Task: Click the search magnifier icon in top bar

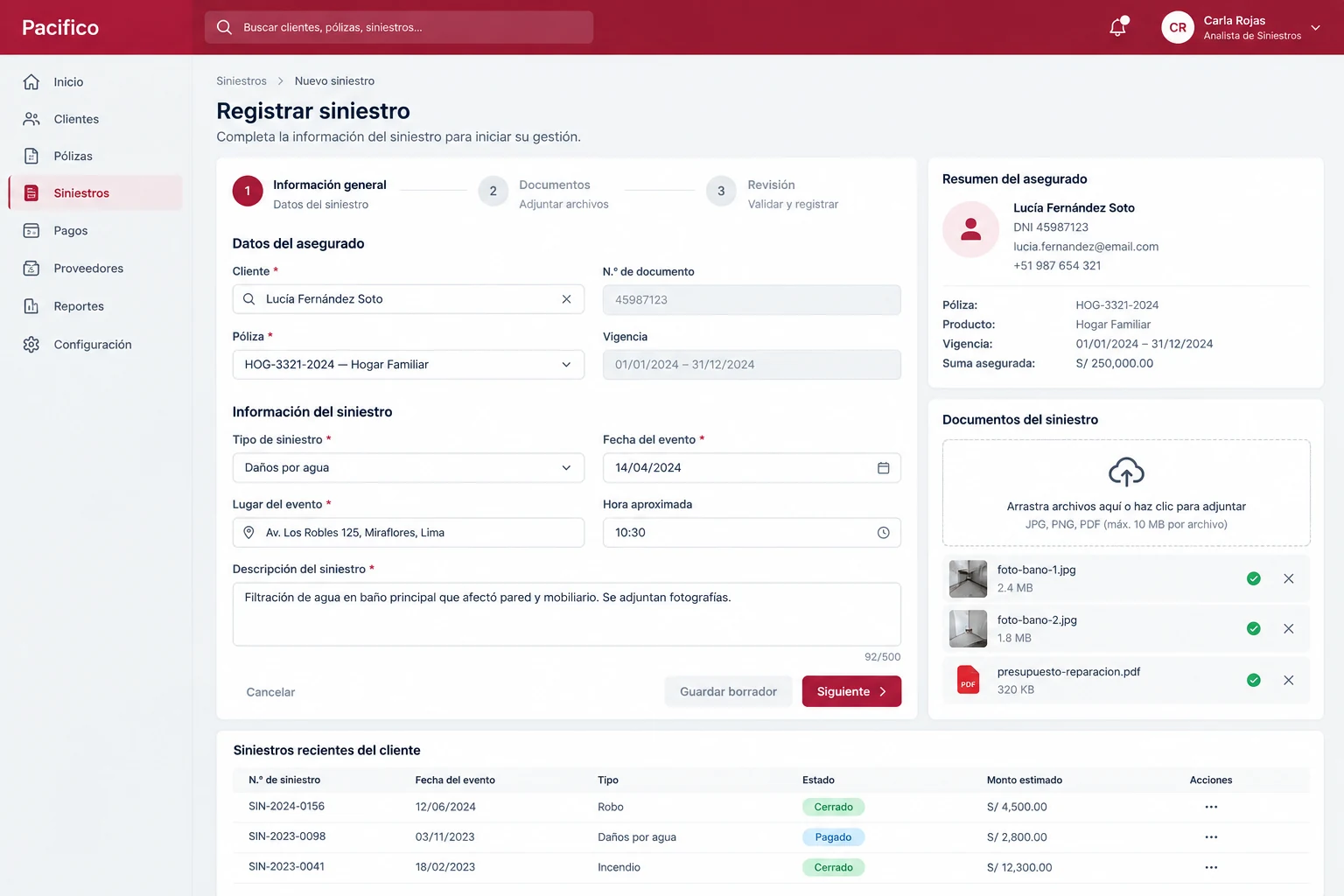Action: tap(224, 27)
